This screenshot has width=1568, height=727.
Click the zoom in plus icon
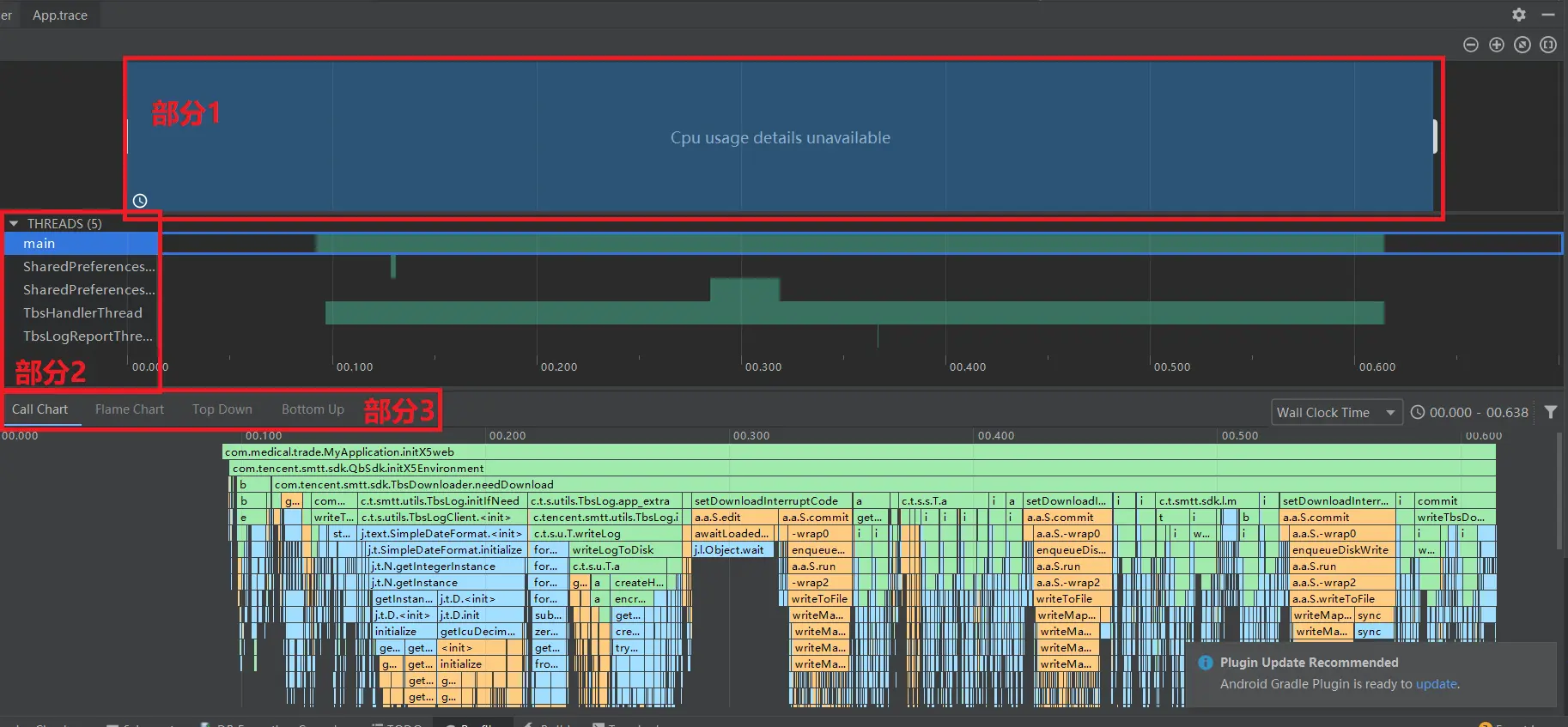[x=1497, y=45]
